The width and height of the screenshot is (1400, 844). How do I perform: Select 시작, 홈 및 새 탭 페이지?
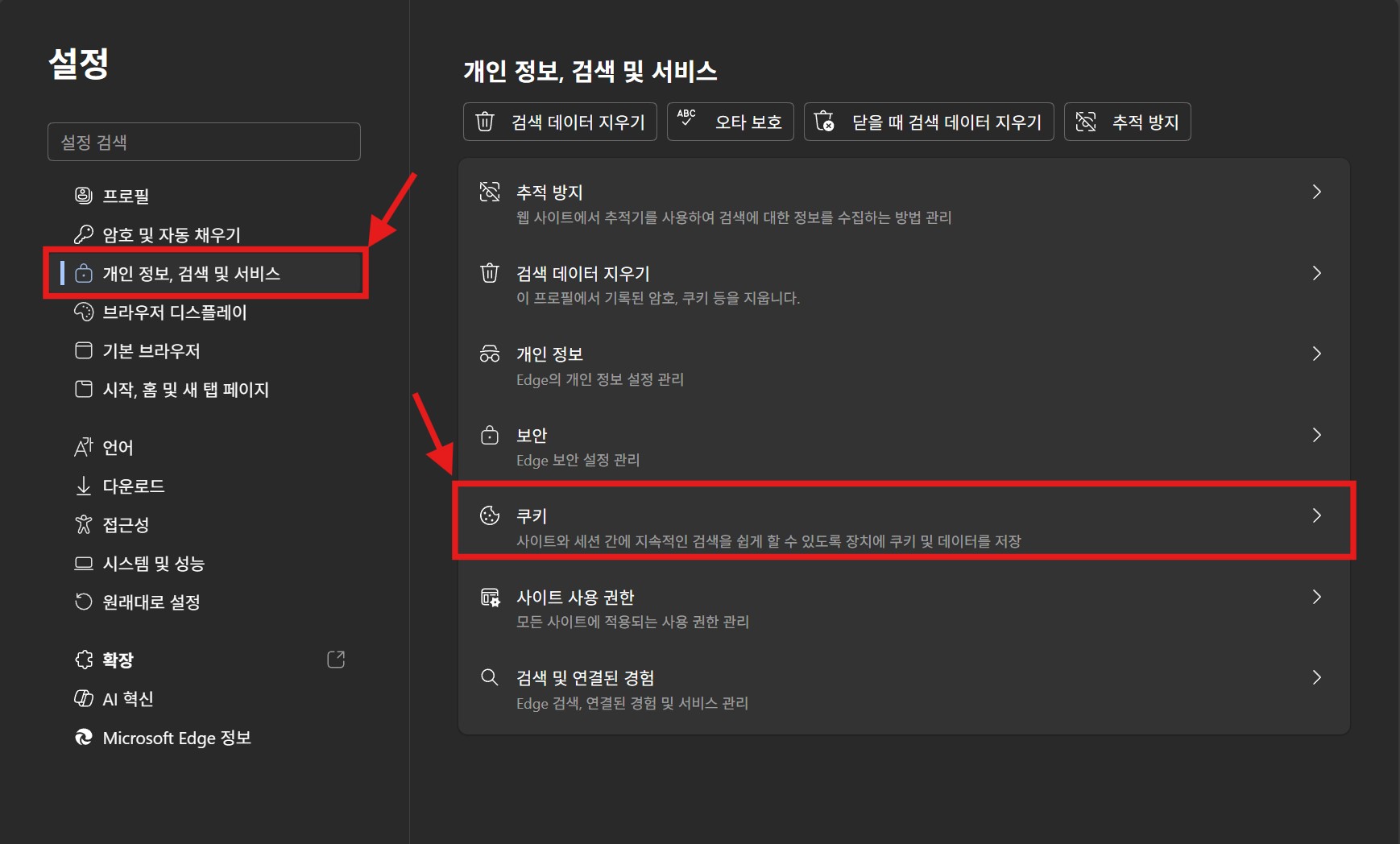[x=185, y=390]
